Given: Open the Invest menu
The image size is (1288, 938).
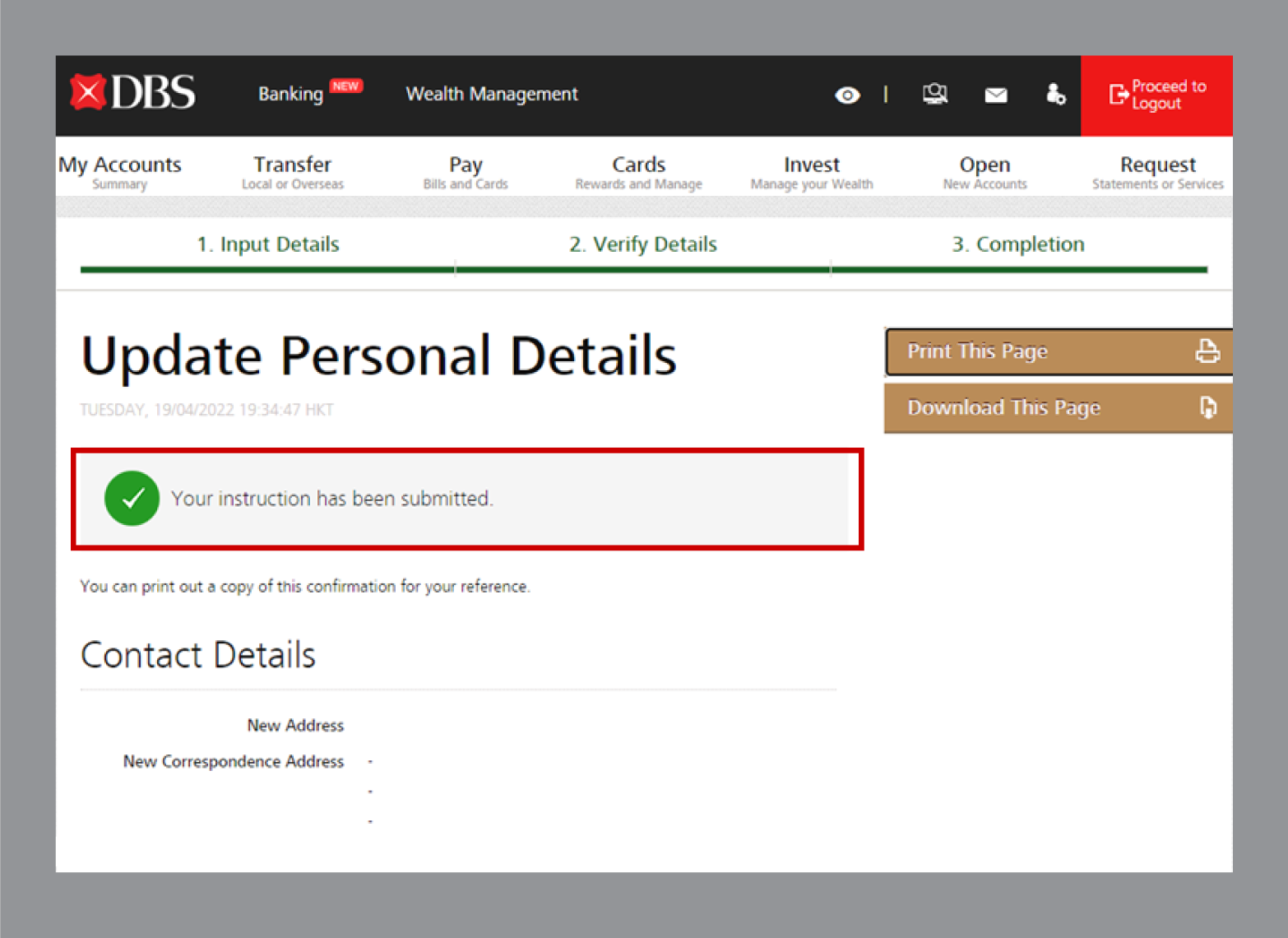Looking at the screenshot, I should click(x=811, y=172).
